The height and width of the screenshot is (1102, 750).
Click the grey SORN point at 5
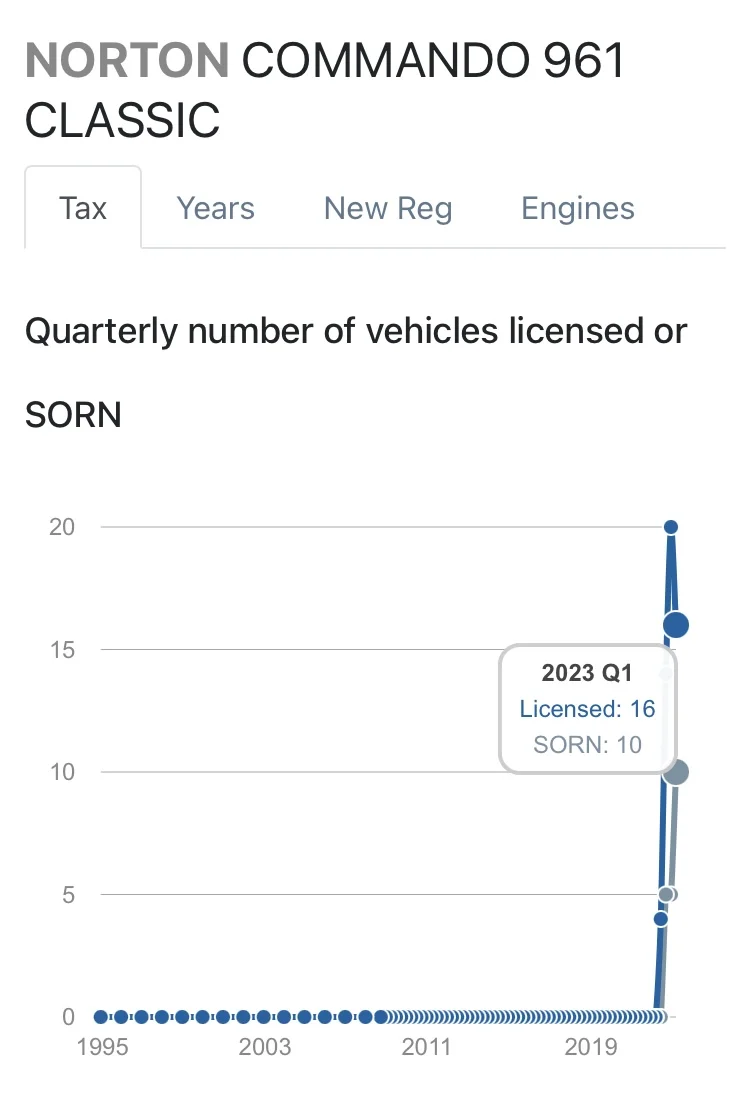point(666,894)
